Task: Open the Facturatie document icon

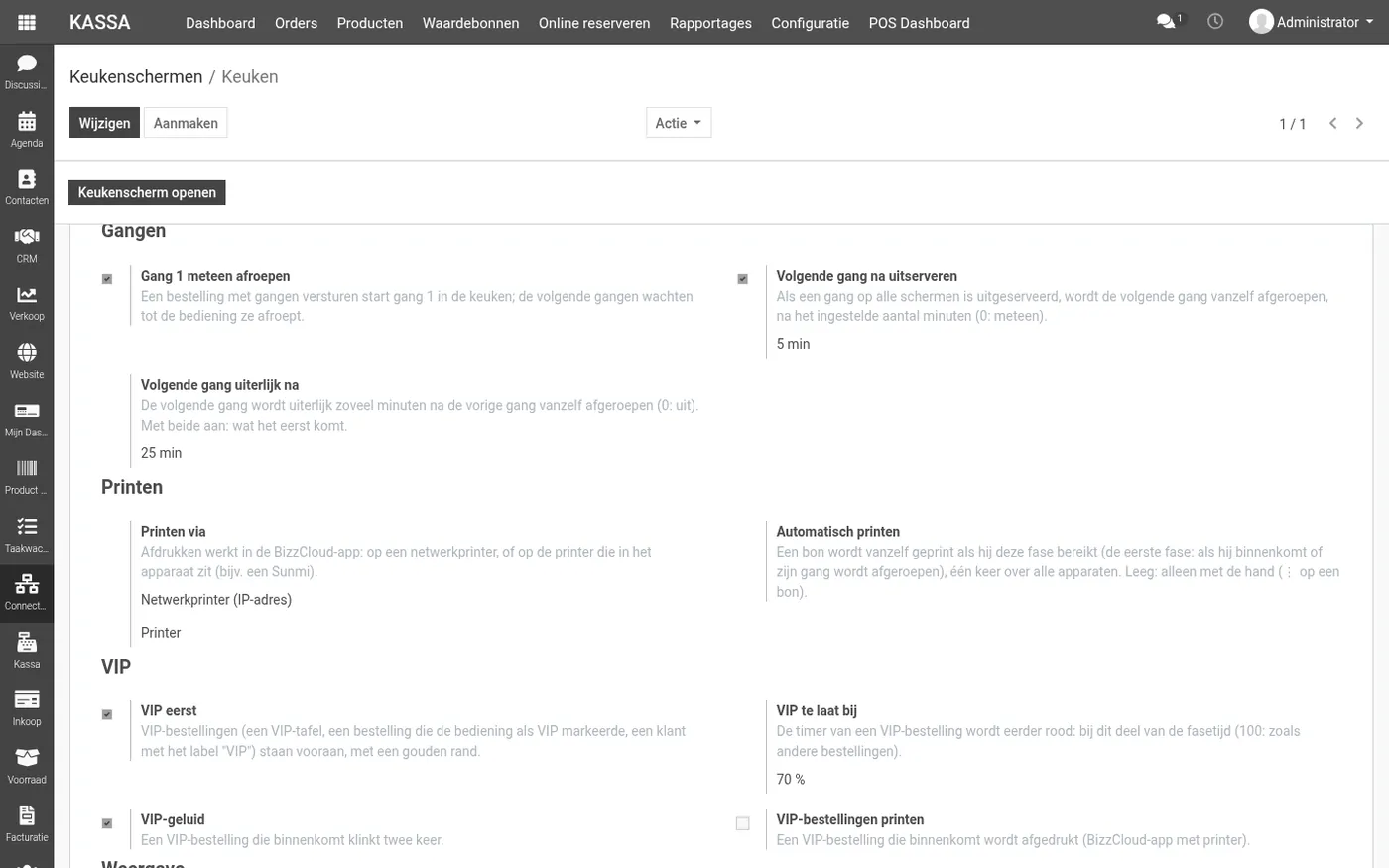Action: coord(27,823)
